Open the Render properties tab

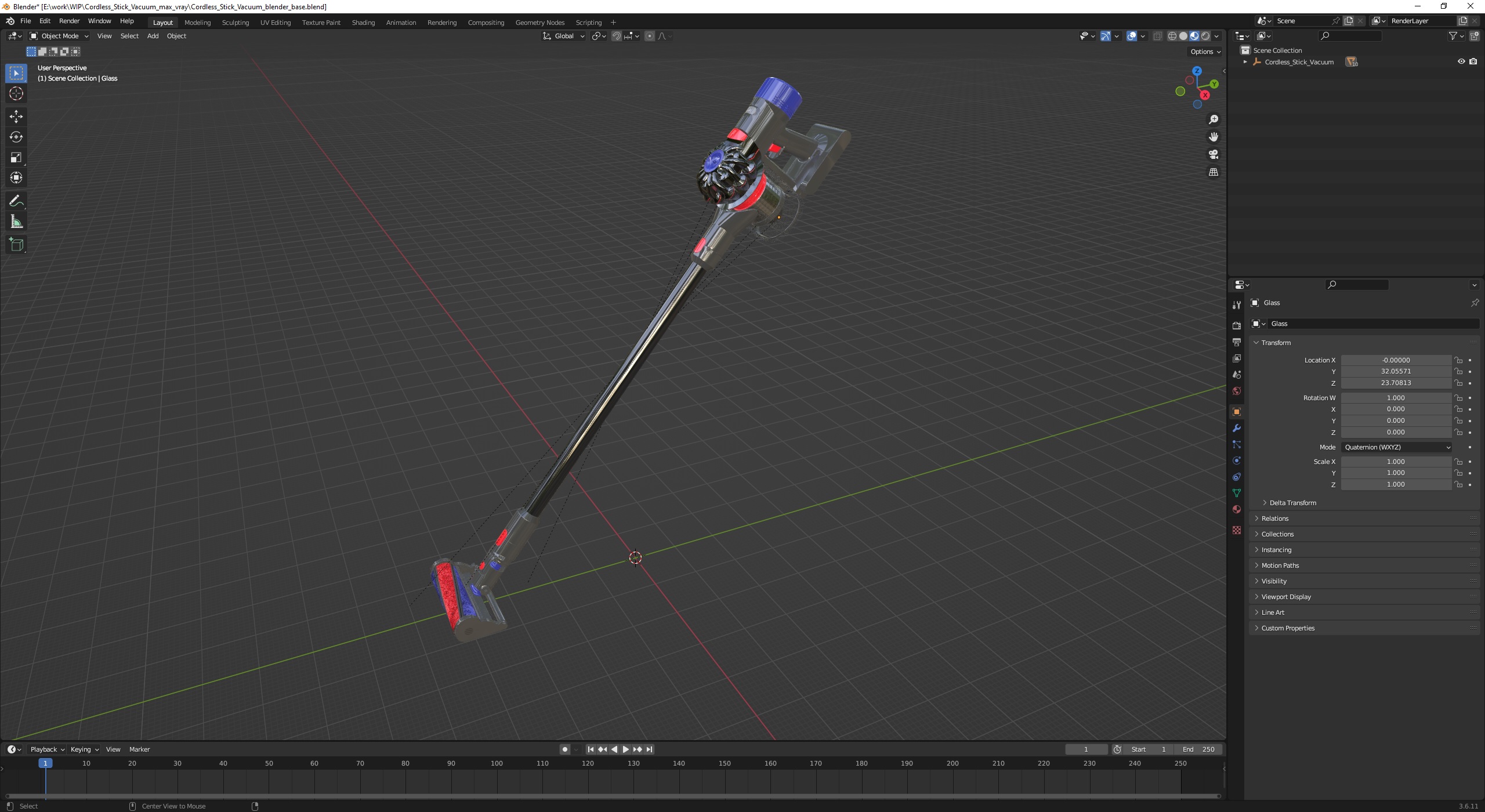point(1237,326)
